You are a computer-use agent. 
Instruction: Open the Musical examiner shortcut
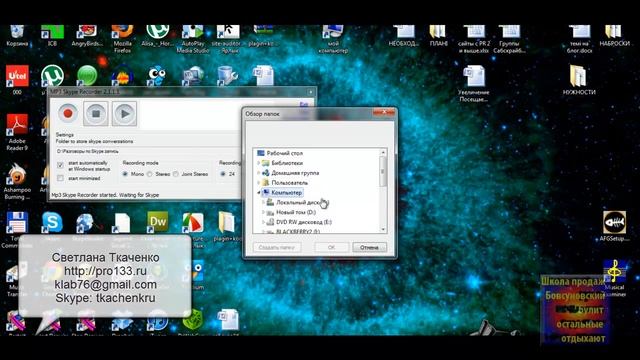pyautogui.click(x=614, y=278)
